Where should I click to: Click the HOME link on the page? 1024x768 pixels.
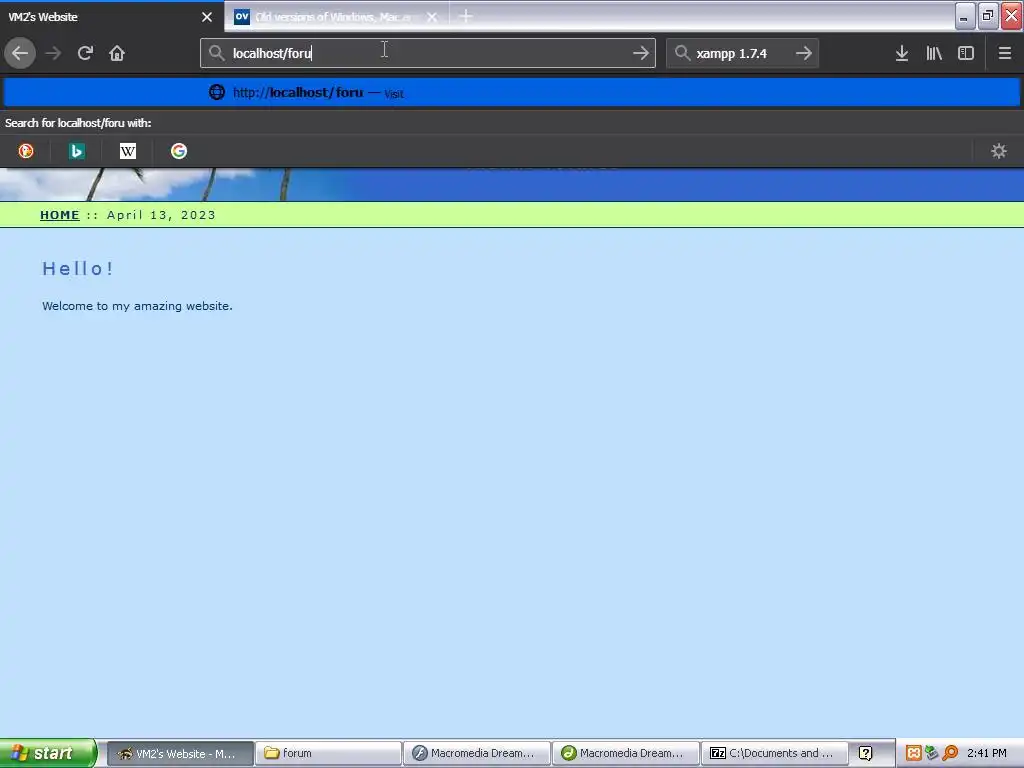click(59, 215)
